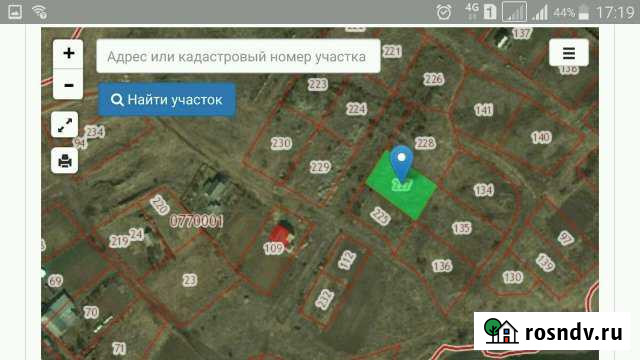This screenshot has height=360, width=640.
Task: Select parcel labeled 139
Action: tap(545, 262)
